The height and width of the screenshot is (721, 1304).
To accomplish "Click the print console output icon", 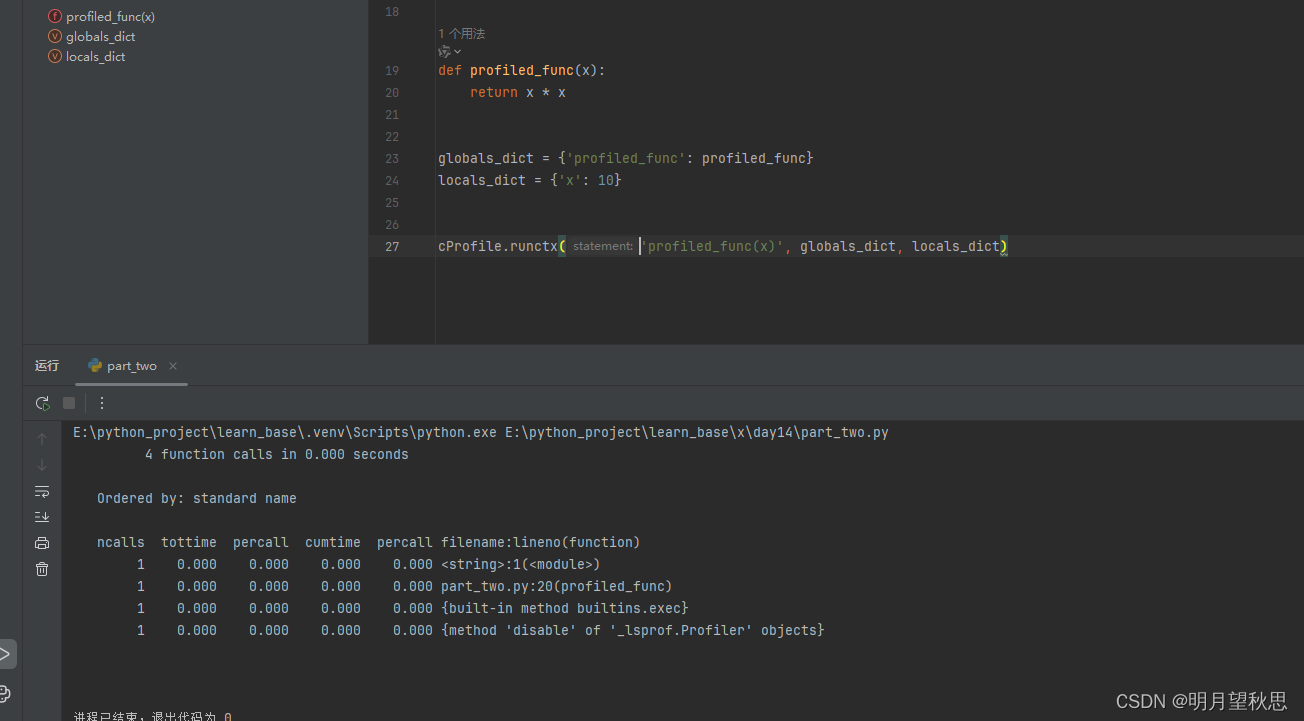I will pyautogui.click(x=42, y=543).
